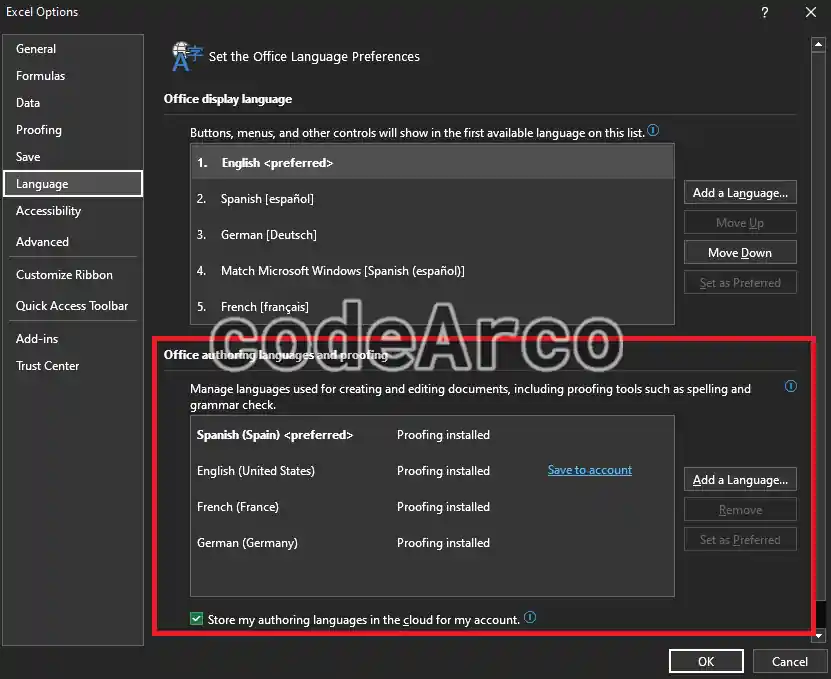Close the Excel Options dialog
The image size is (831, 679).
coord(811,12)
